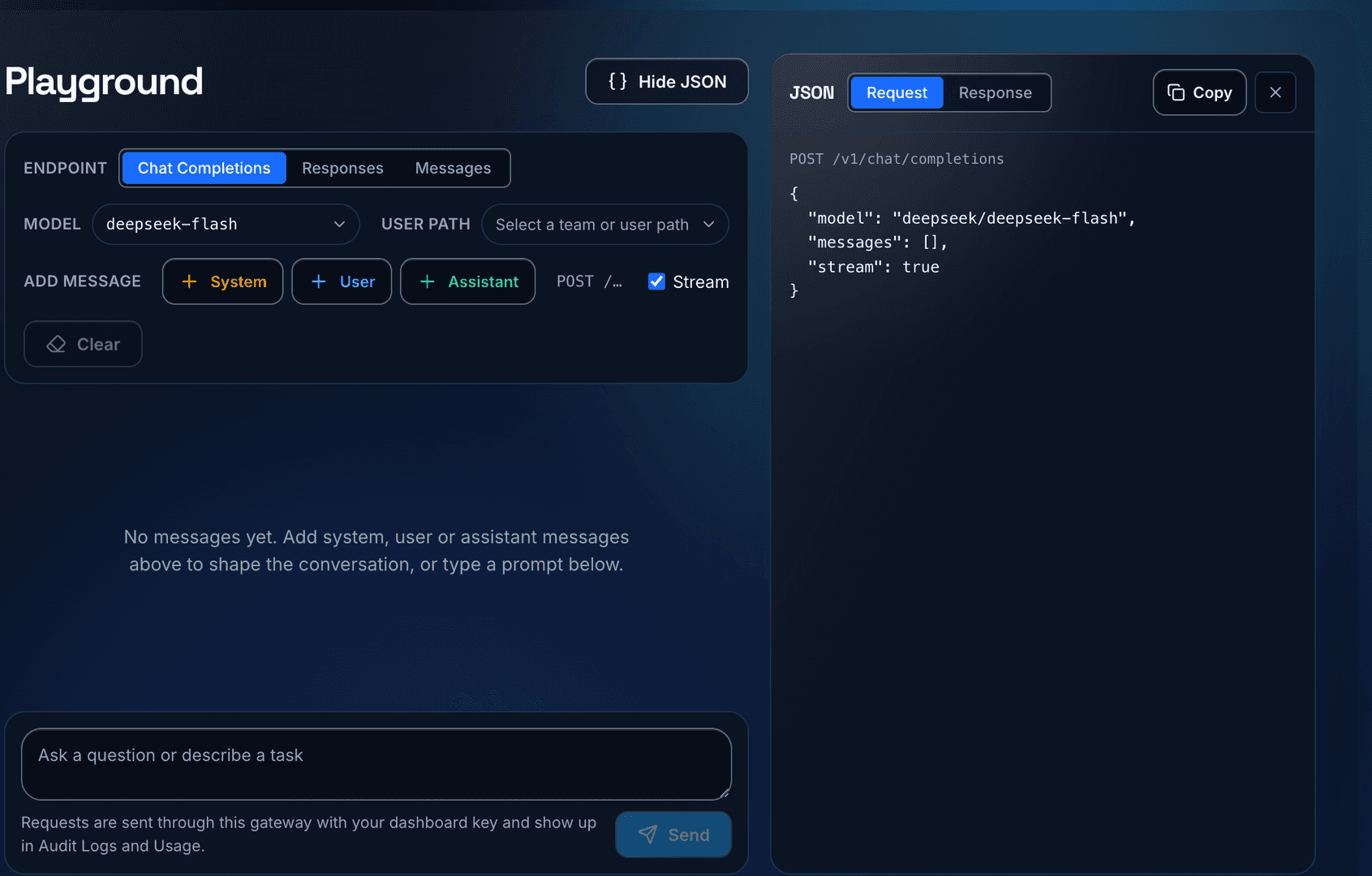Open the team or user path dropdown
The image size is (1372, 876).
pyautogui.click(x=605, y=224)
